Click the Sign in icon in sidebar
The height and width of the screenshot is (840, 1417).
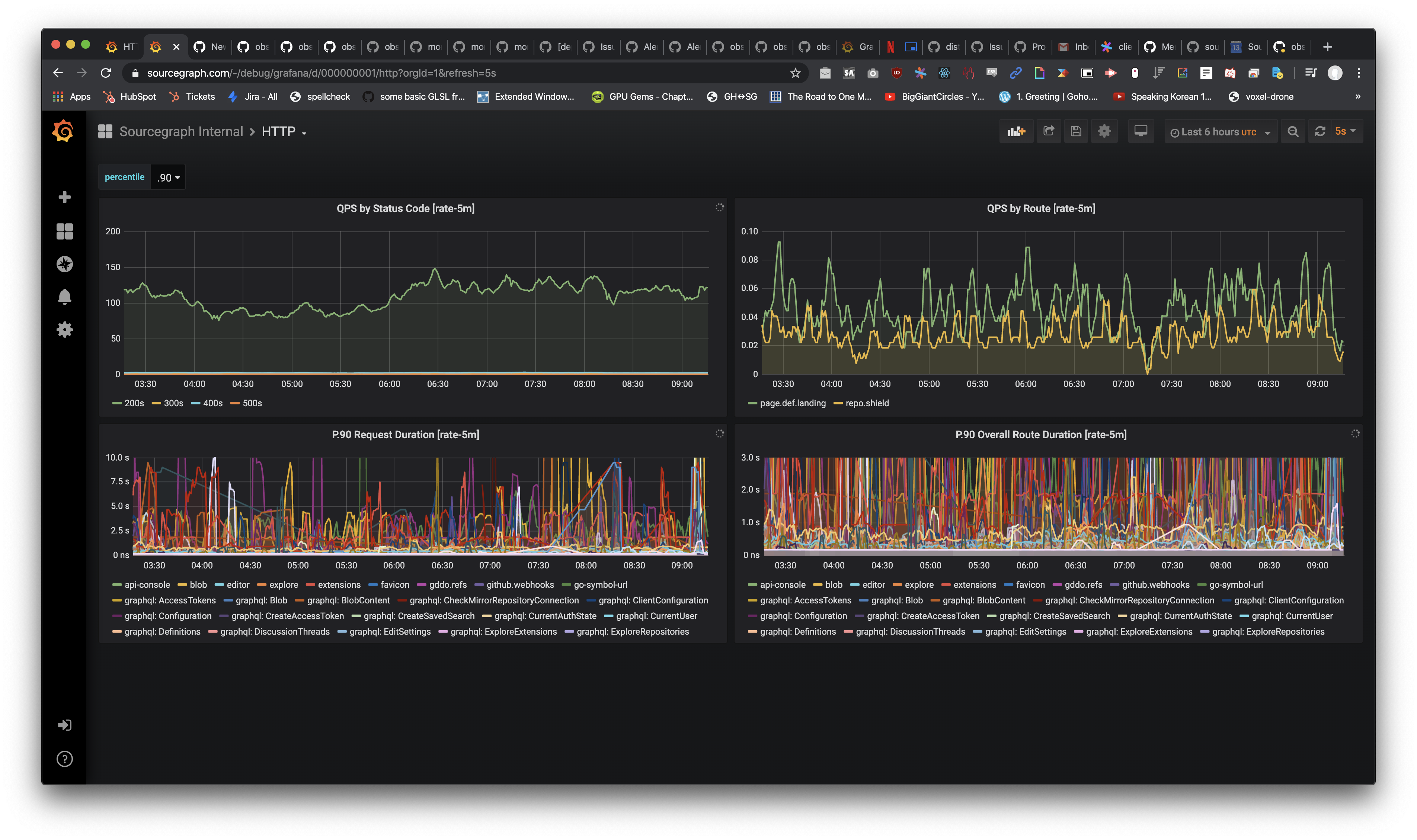click(64, 725)
